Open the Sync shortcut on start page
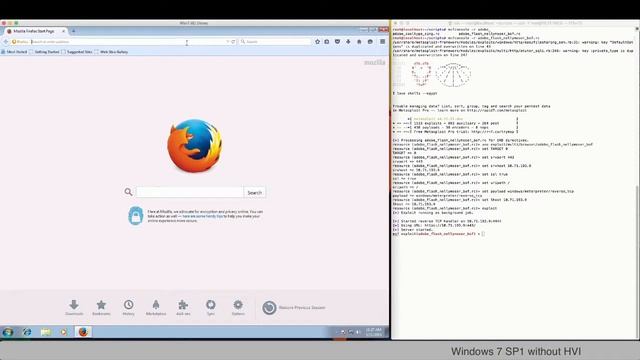 211,307
